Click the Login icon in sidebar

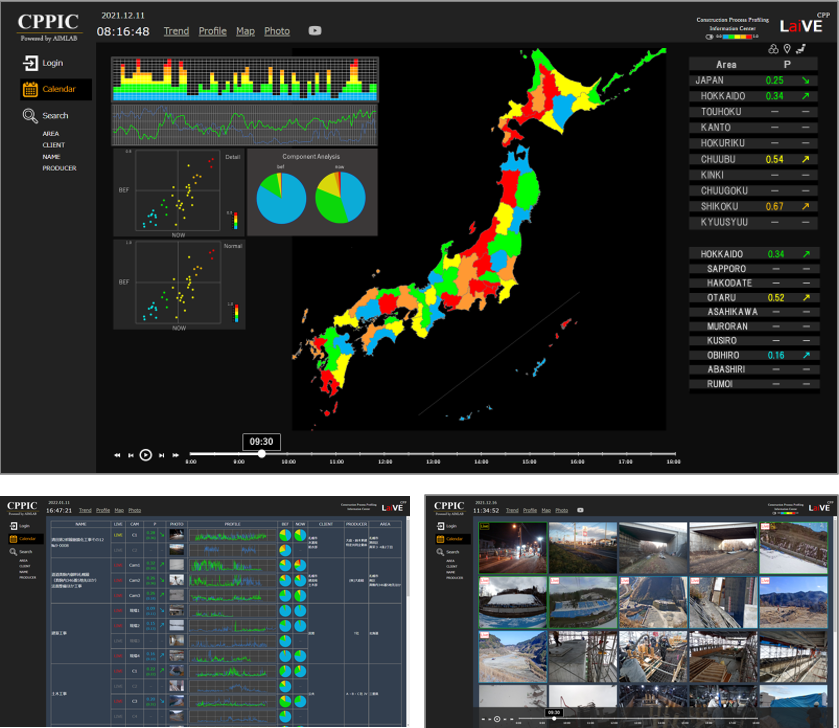pos(31,63)
